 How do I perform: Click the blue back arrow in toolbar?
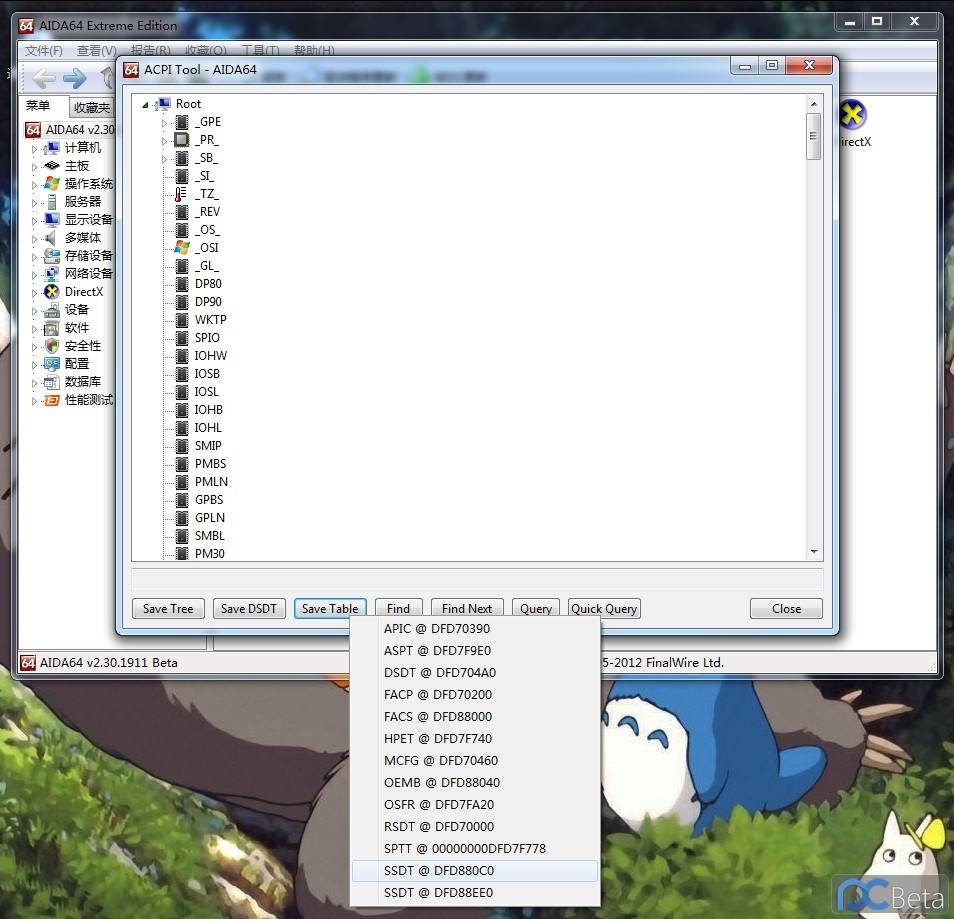[x=44, y=79]
